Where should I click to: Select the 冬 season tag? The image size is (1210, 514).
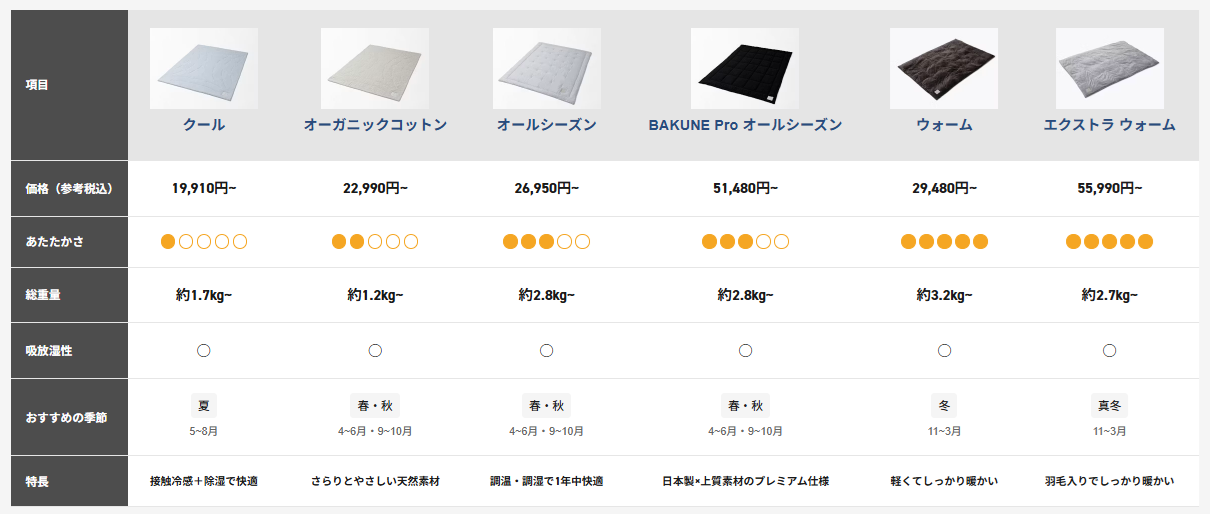944,406
